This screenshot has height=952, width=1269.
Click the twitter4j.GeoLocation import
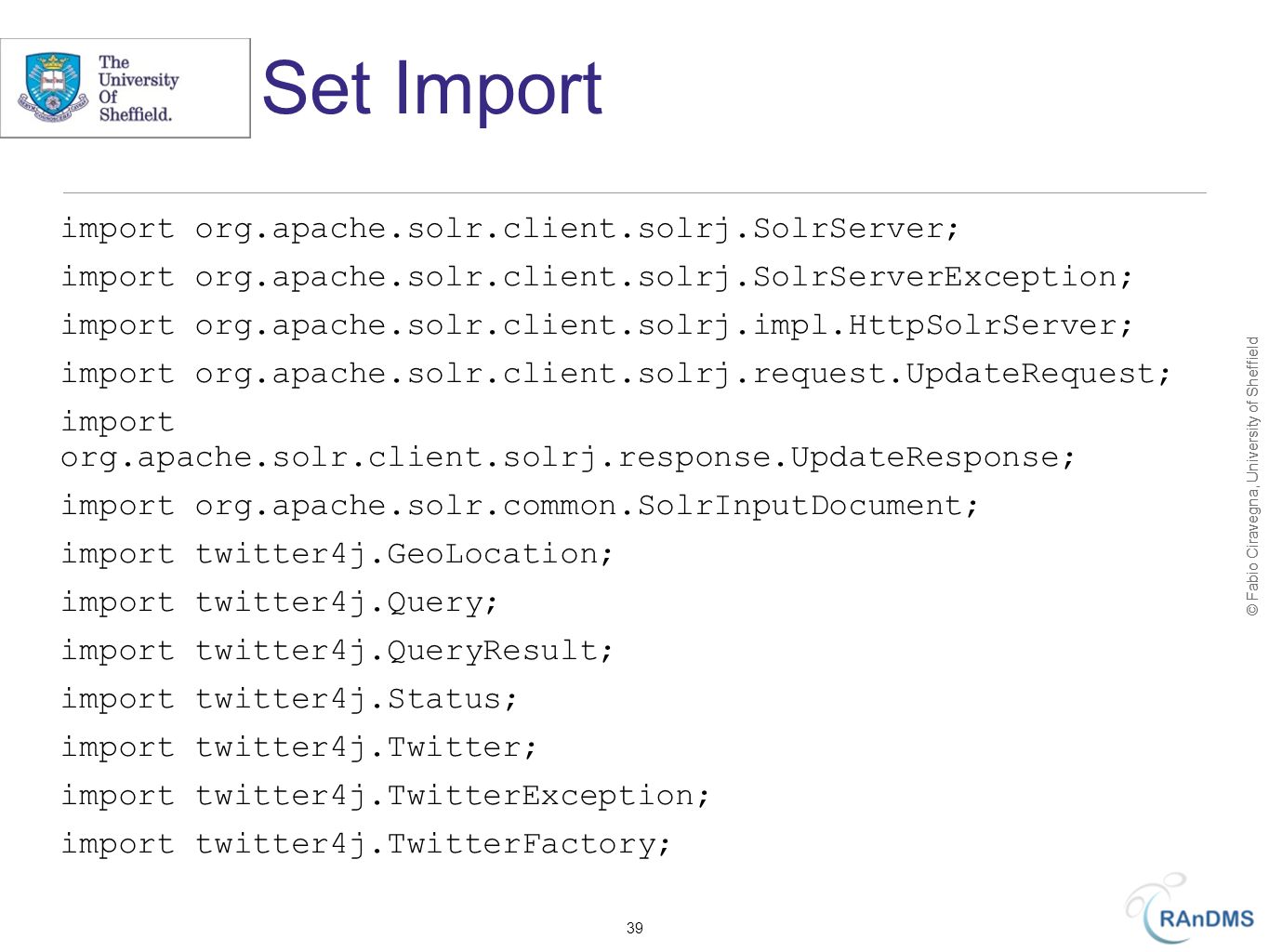[337, 554]
